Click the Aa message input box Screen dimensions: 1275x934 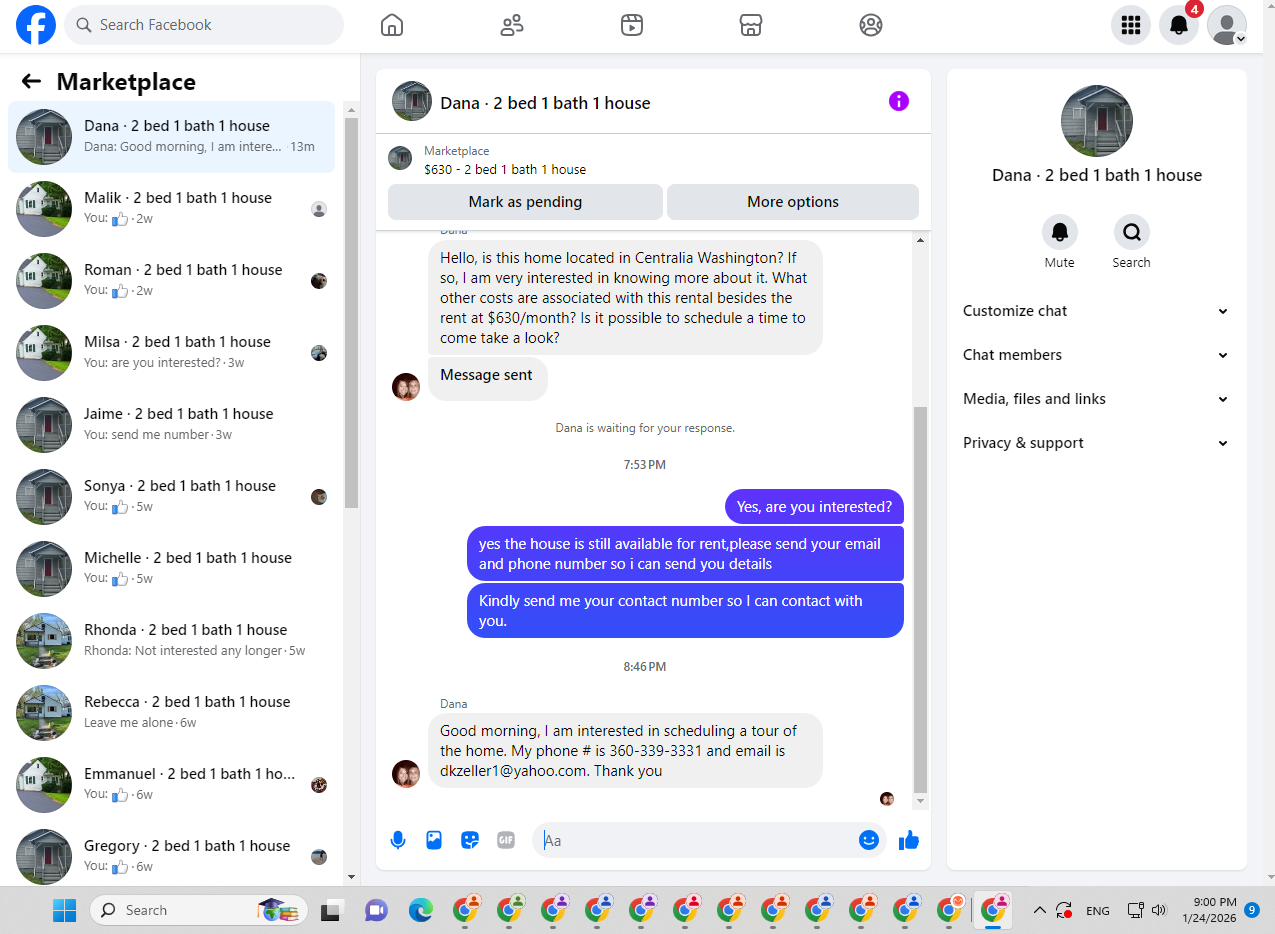697,840
